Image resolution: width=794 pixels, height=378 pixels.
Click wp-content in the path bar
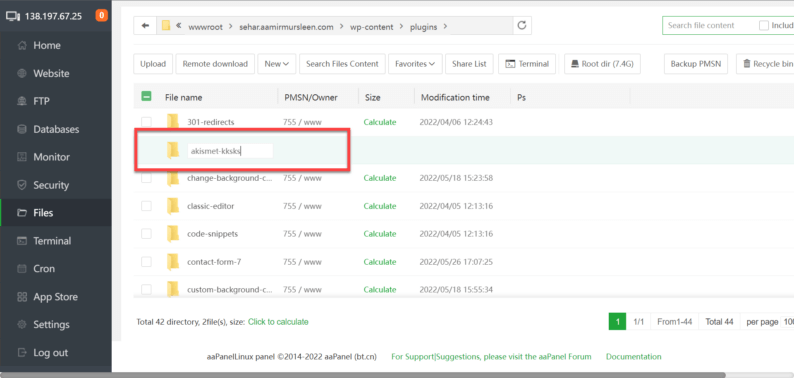click(x=371, y=27)
